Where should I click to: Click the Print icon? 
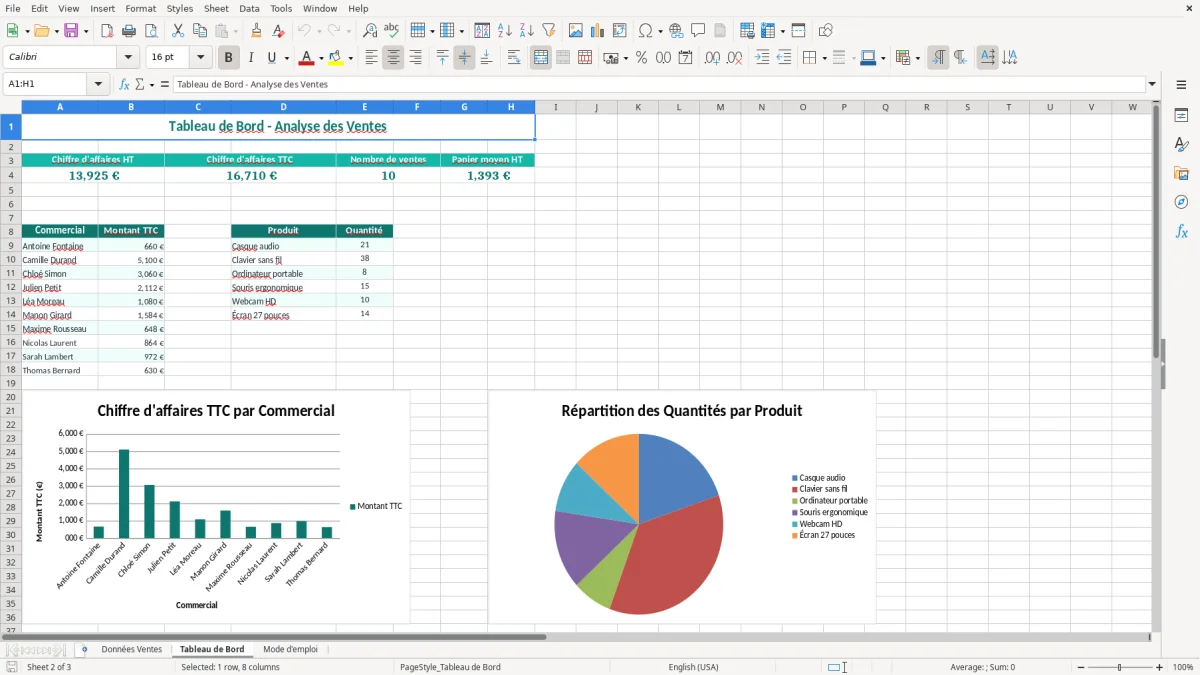128,31
